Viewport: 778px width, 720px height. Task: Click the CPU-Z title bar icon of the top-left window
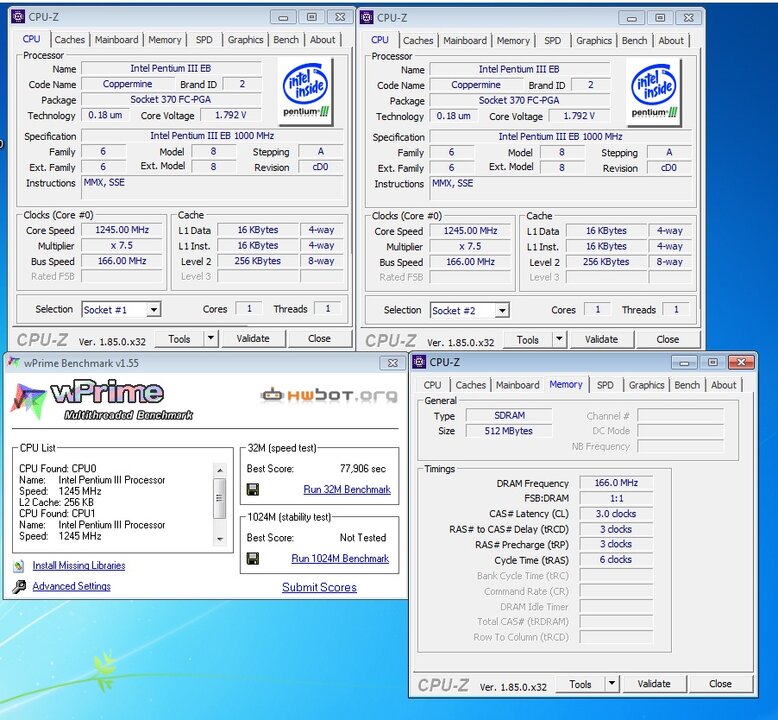click(18, 16)
